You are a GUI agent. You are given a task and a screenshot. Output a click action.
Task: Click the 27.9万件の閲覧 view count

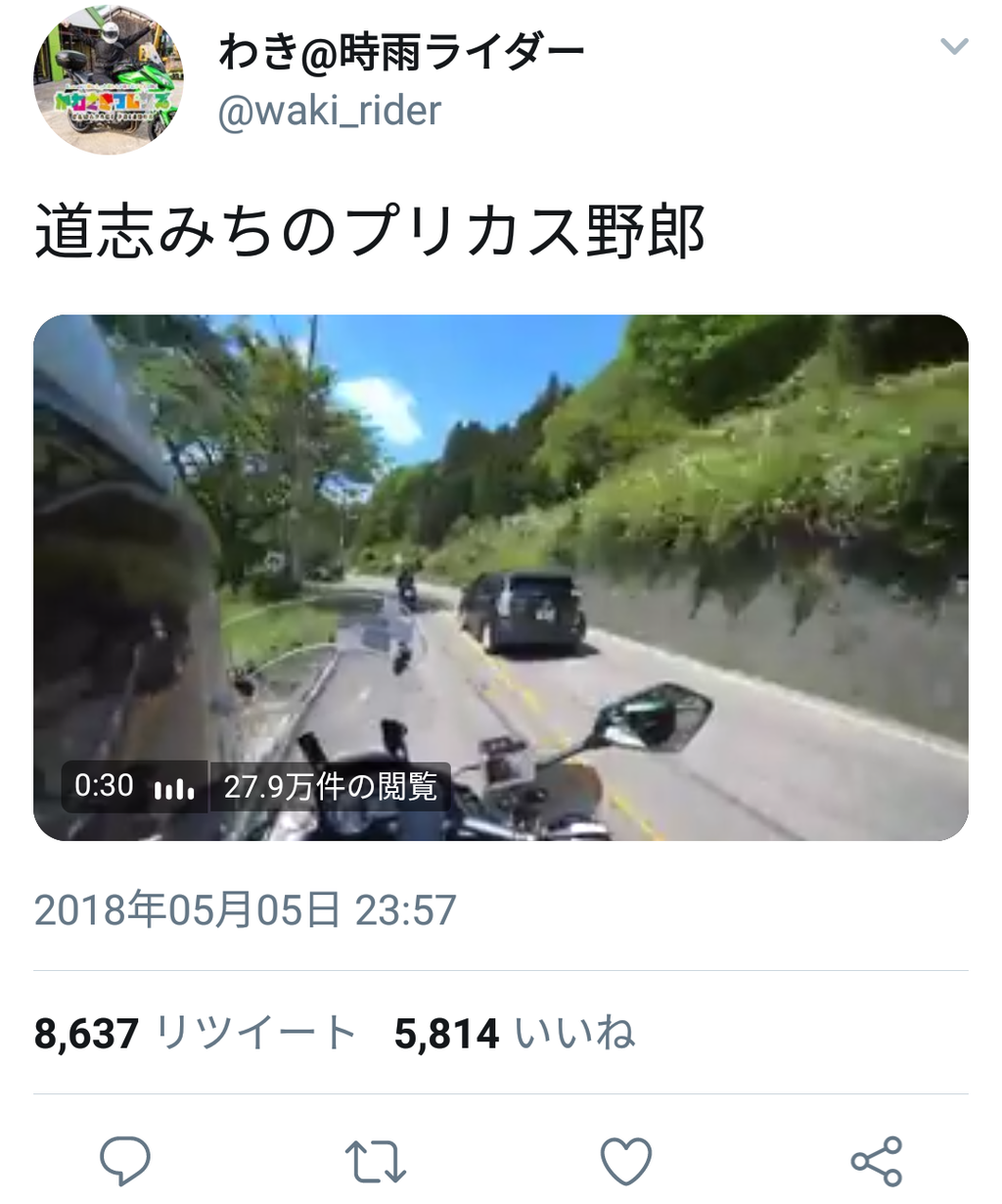point(331,787)
